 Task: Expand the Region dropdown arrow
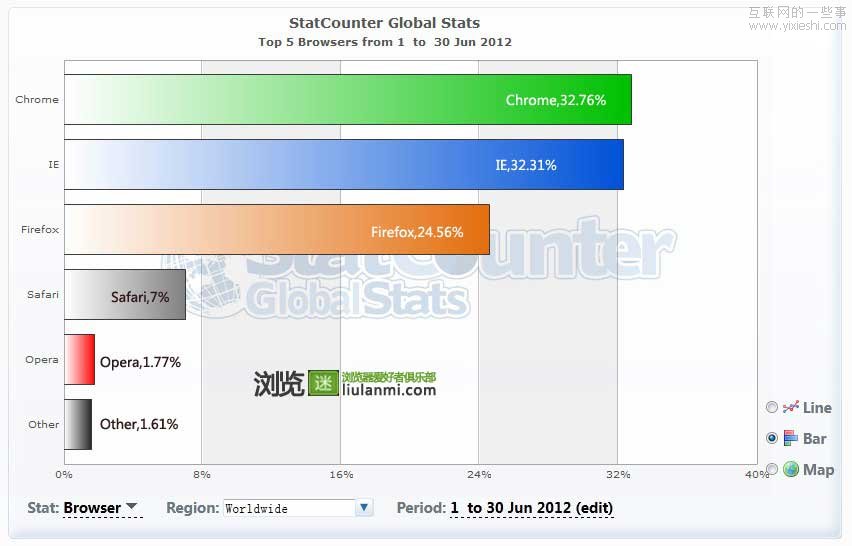point(364,508)
